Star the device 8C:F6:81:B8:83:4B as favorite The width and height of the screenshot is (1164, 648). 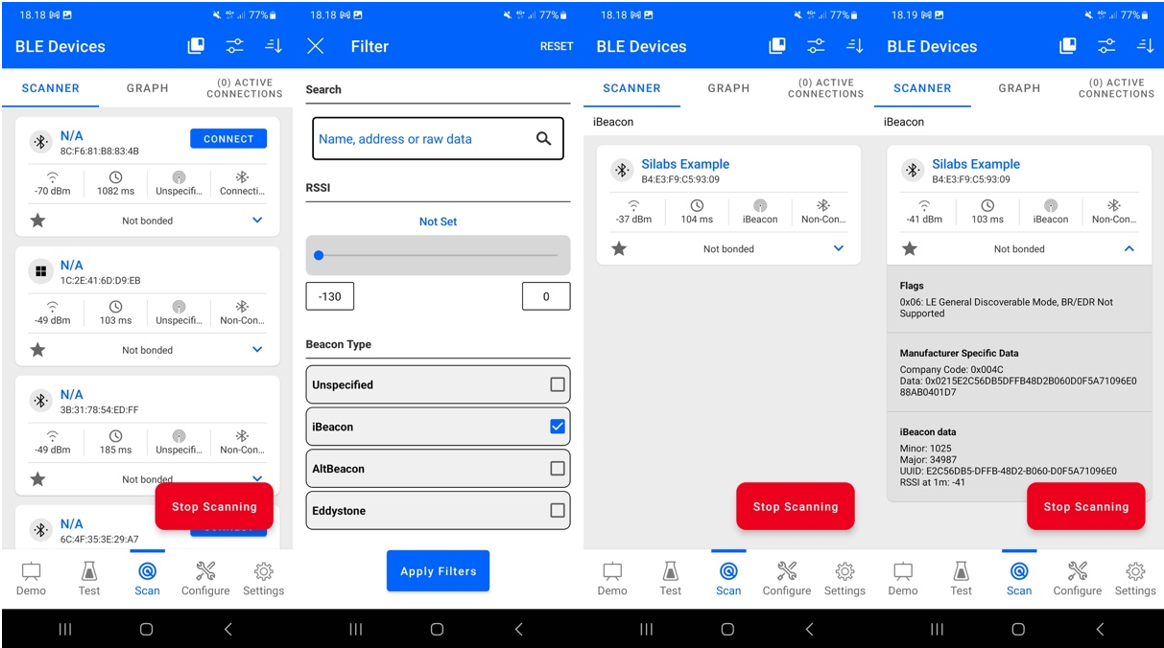click(x=38, y=220)
